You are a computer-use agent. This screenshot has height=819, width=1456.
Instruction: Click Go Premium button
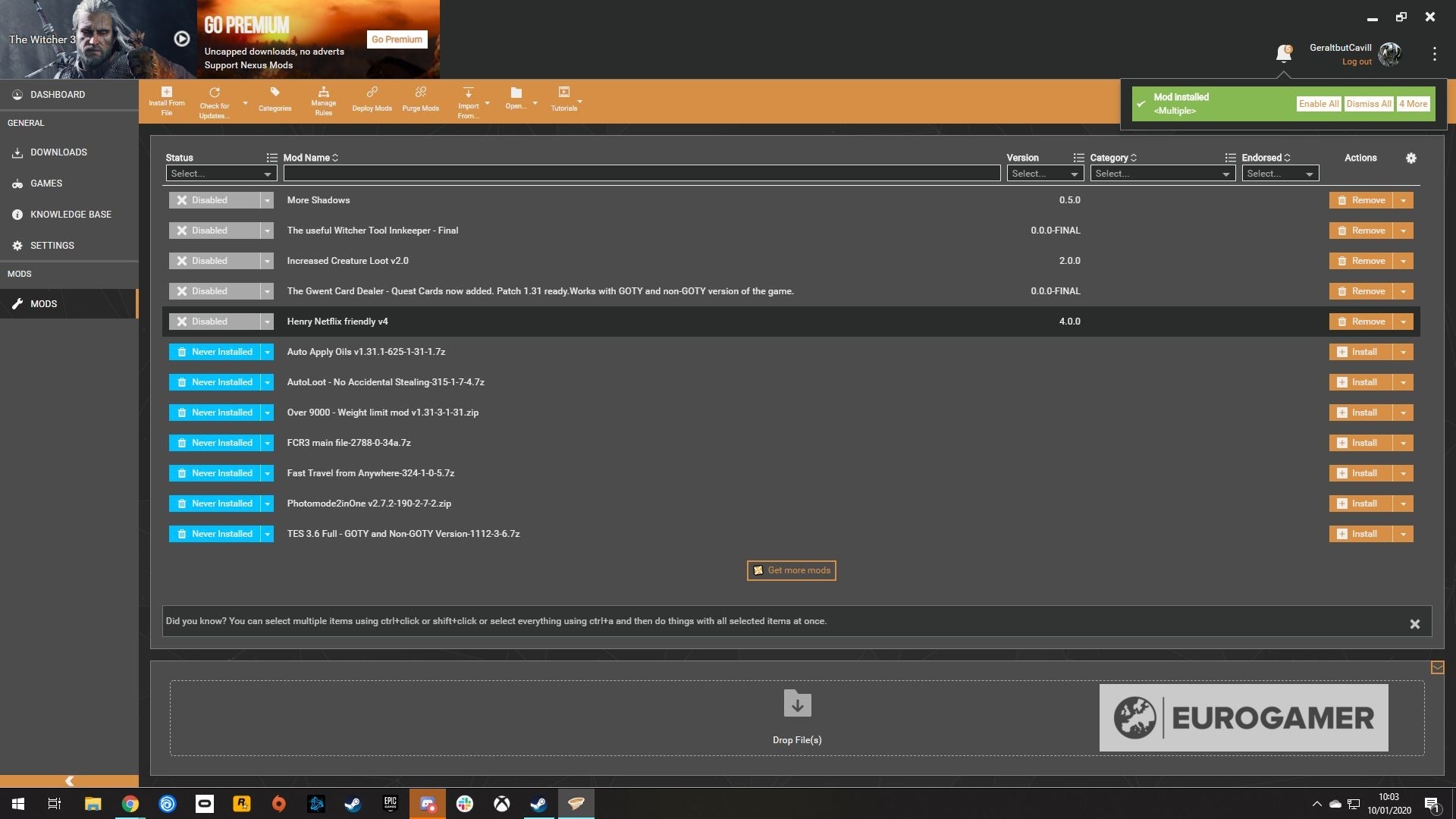pyautogui.click(x=397, y=39)
